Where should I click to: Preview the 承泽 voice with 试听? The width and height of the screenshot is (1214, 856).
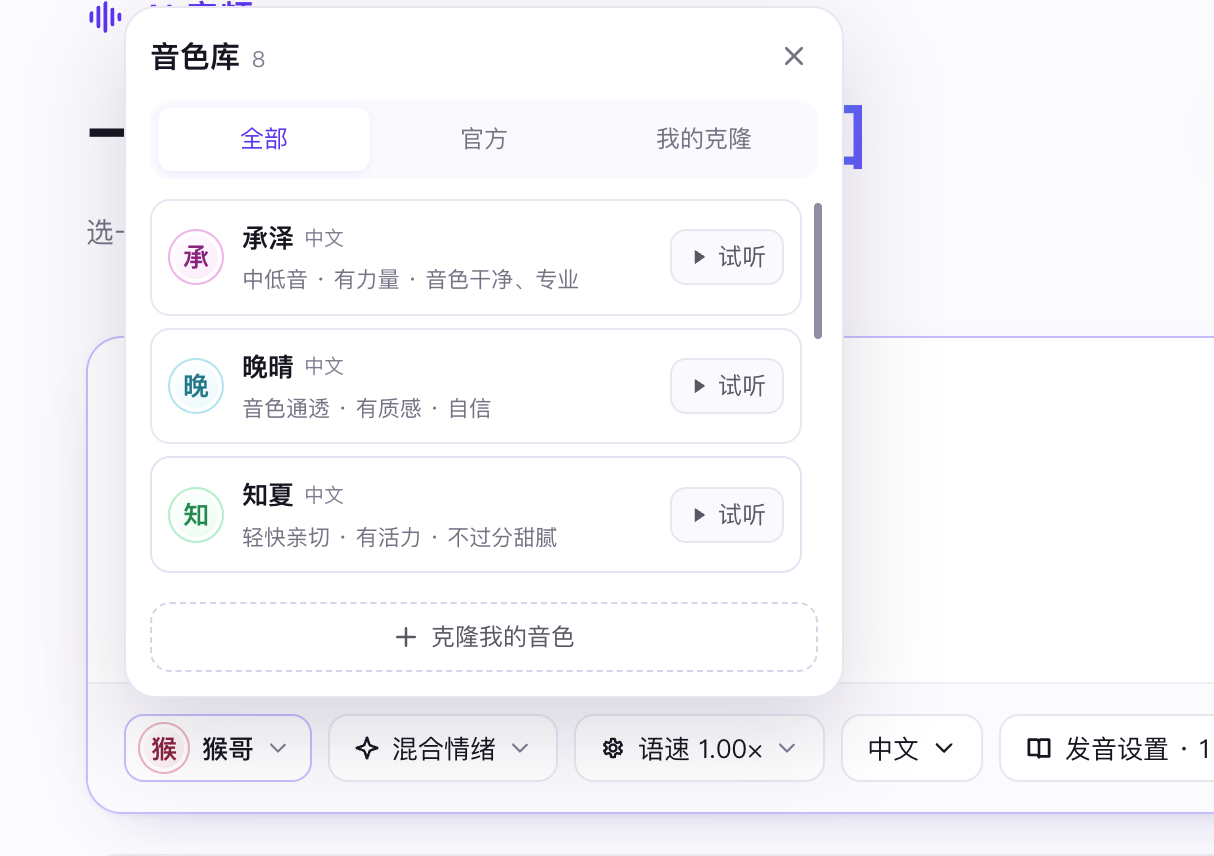pyautogui.click(x=727, y=257)
